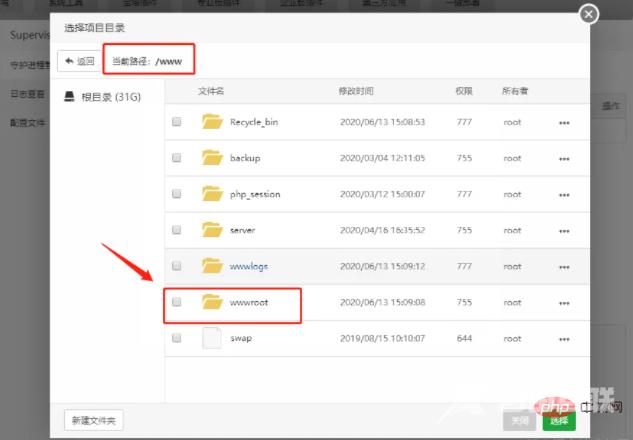Viewport: 633px width, 440px height.
Task: Open more options for backup row
Action: pos(564,158)
